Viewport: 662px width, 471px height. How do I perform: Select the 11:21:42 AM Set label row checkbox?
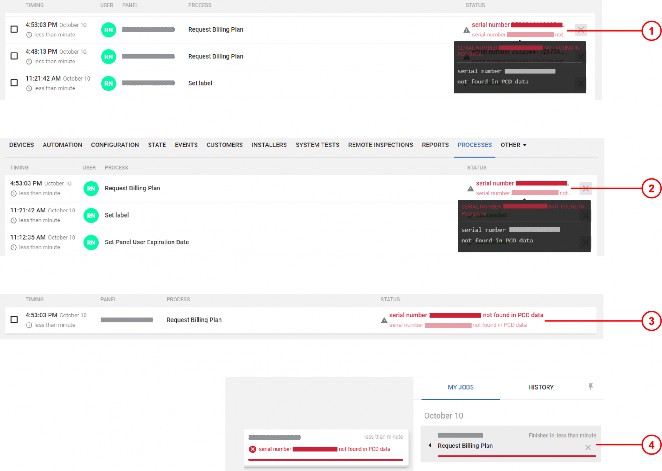[13, 83]
